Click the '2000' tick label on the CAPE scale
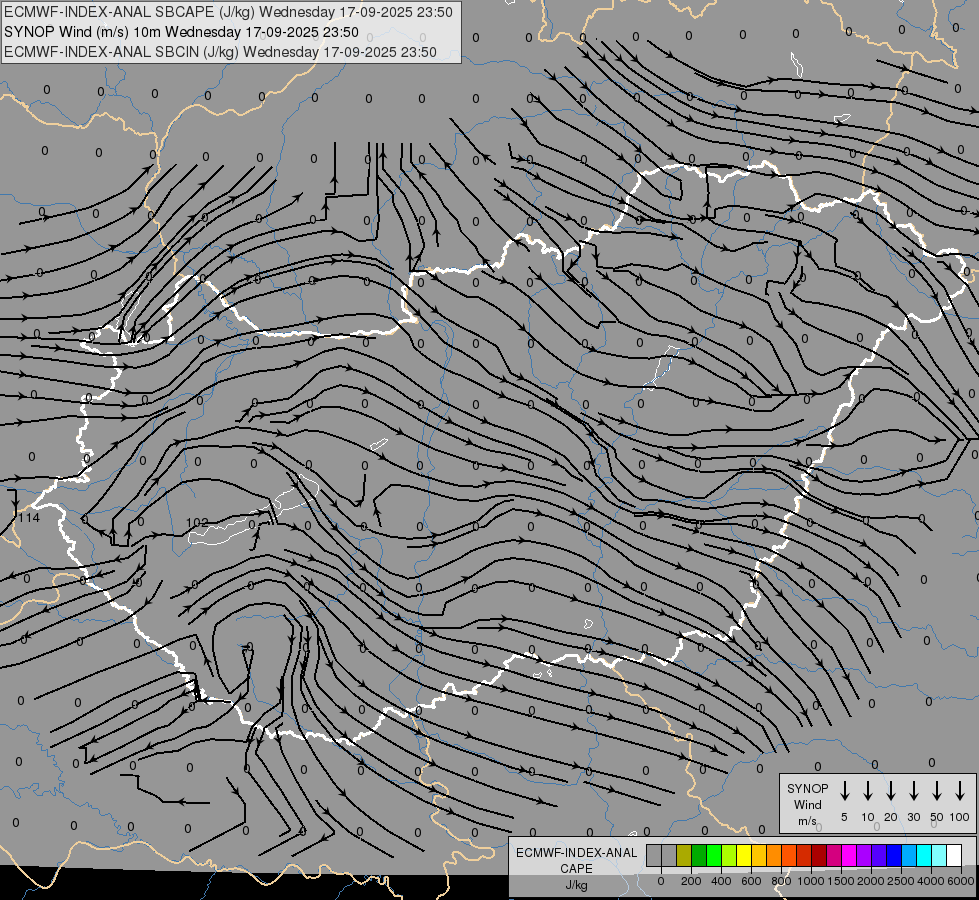Viewport: 979px width, 900px height. 871,881
